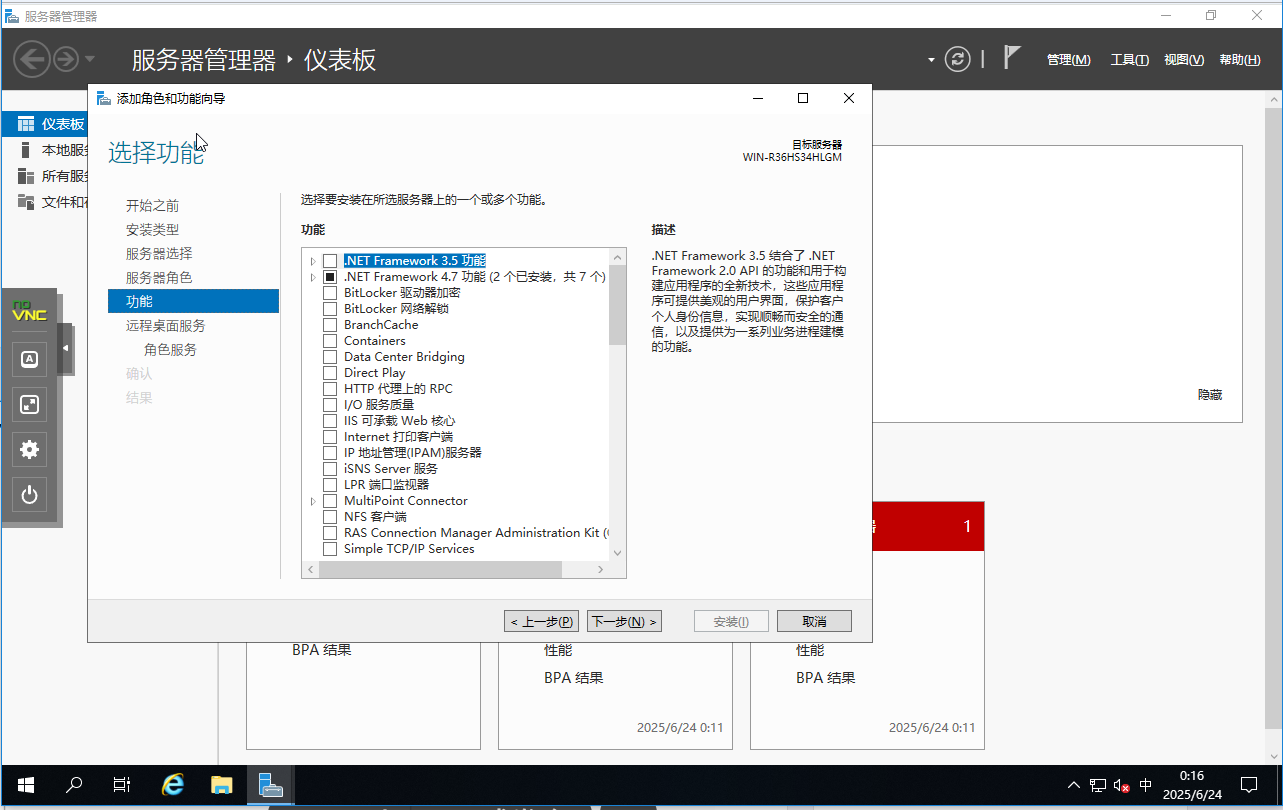Click the horizontal scroll right arrow in feature list
The image size is (1283, 810).
(x=601, y=569)
